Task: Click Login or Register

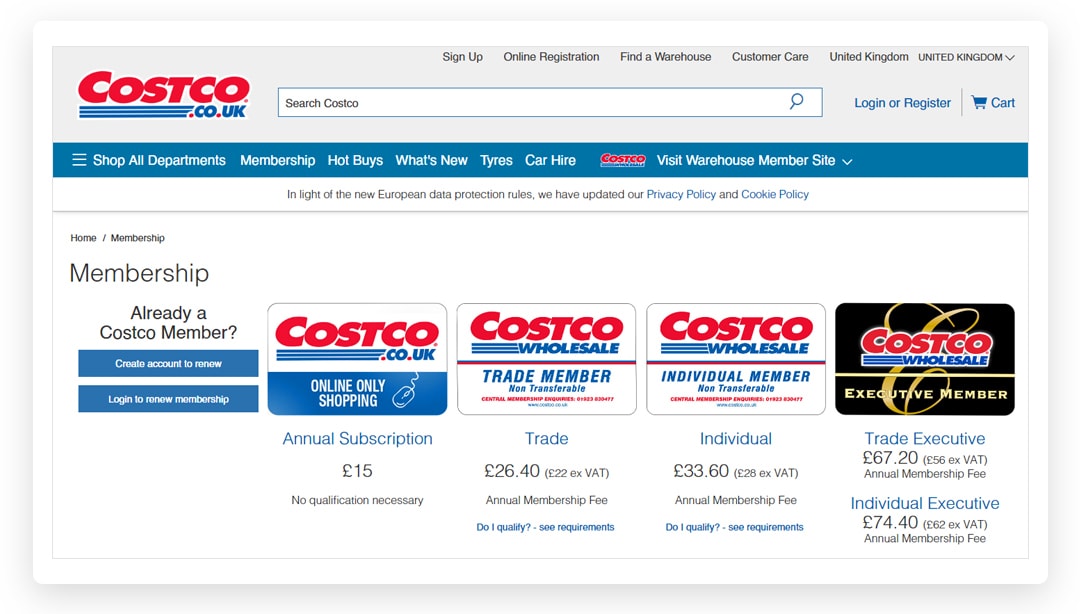Action: pyautogui.click(x=902, y=103)
